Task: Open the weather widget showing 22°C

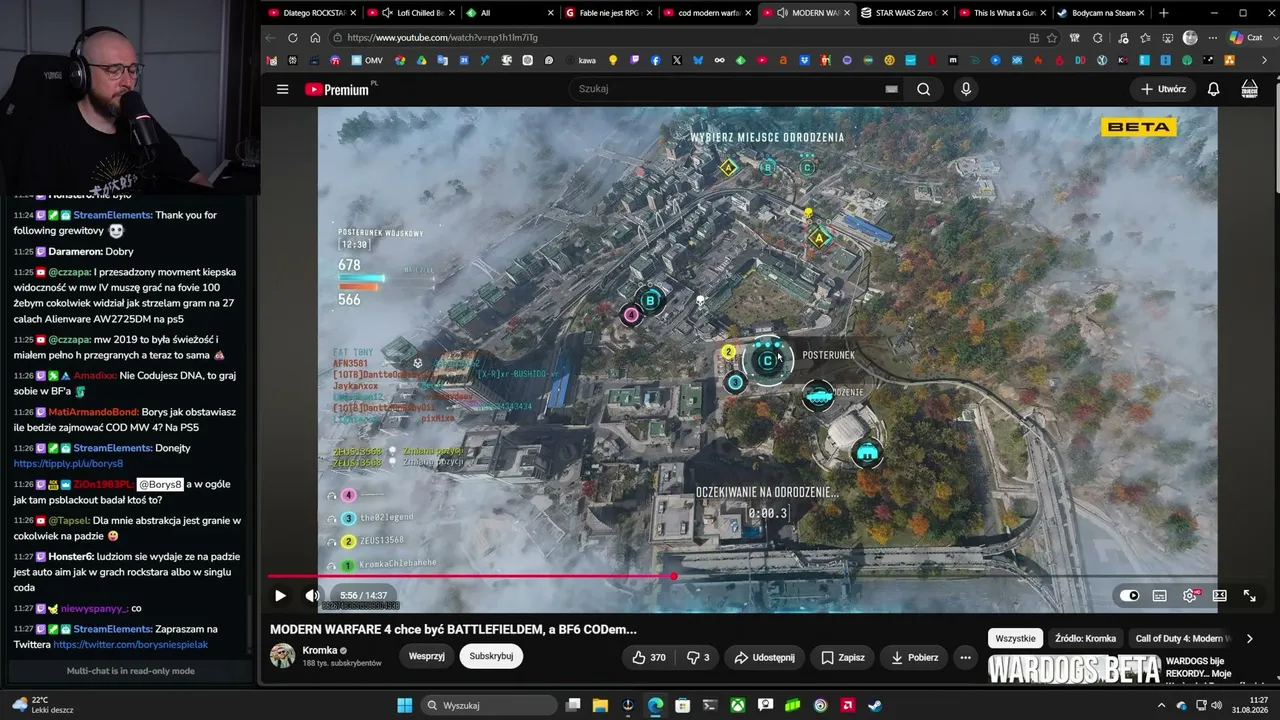Action: 43,705
